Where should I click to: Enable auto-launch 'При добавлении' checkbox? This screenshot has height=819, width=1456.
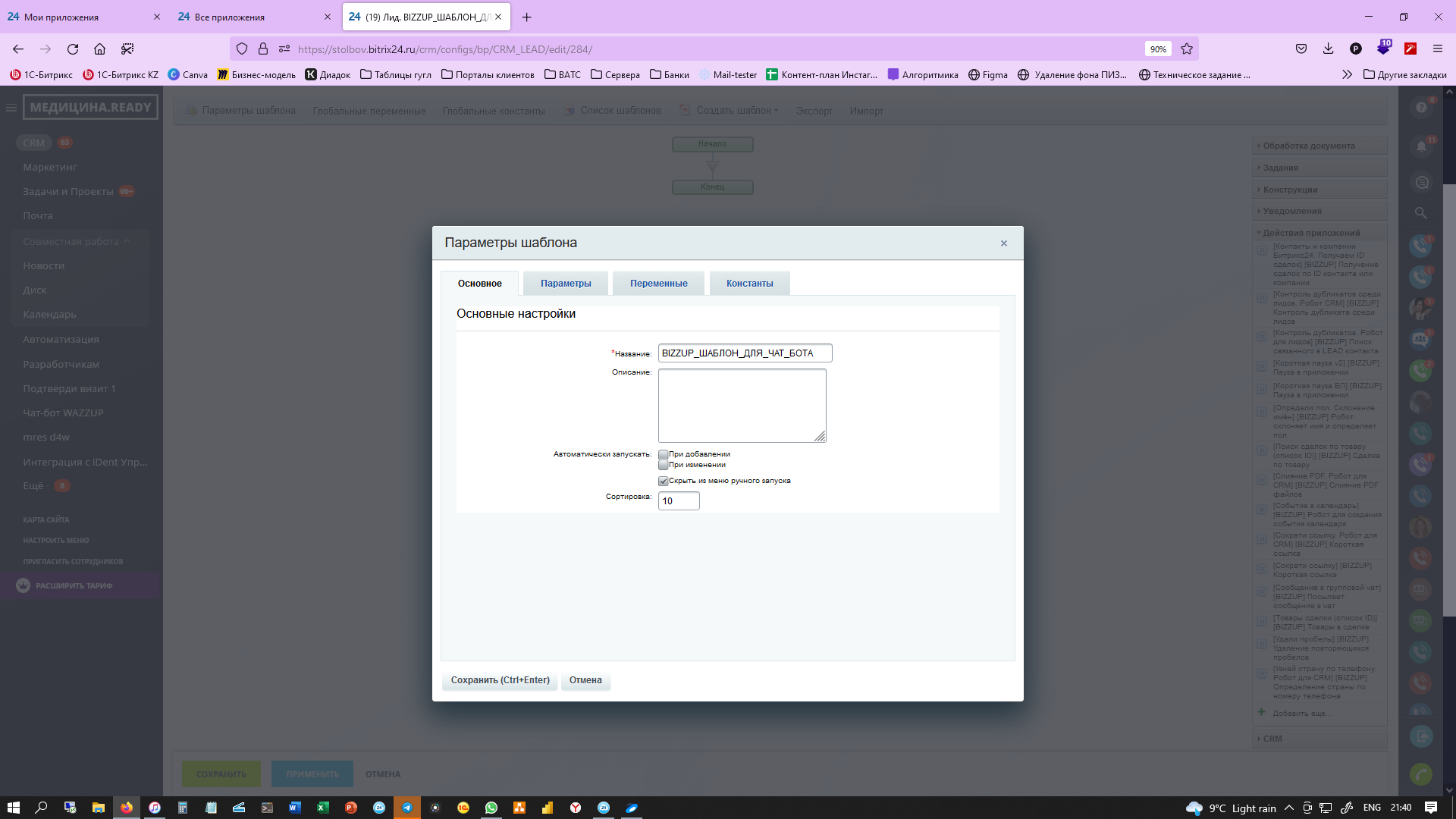pyautogui.click(x=664, y=454)
